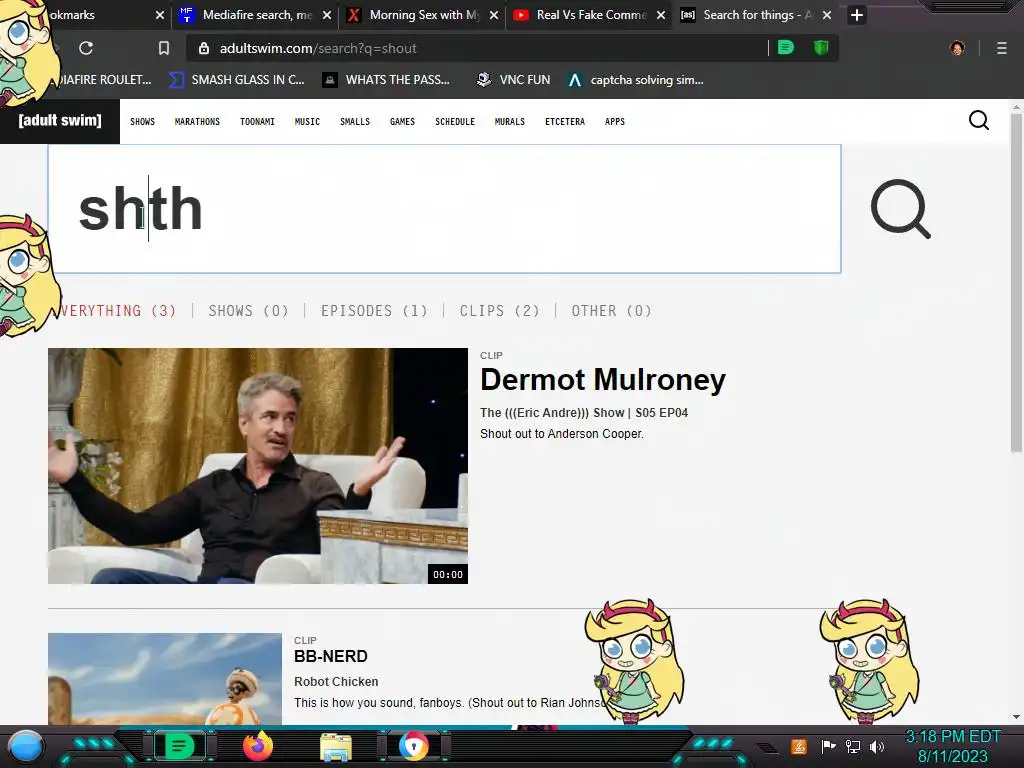
Task: Open site info via the padlock icon
Action: [204, 48]
